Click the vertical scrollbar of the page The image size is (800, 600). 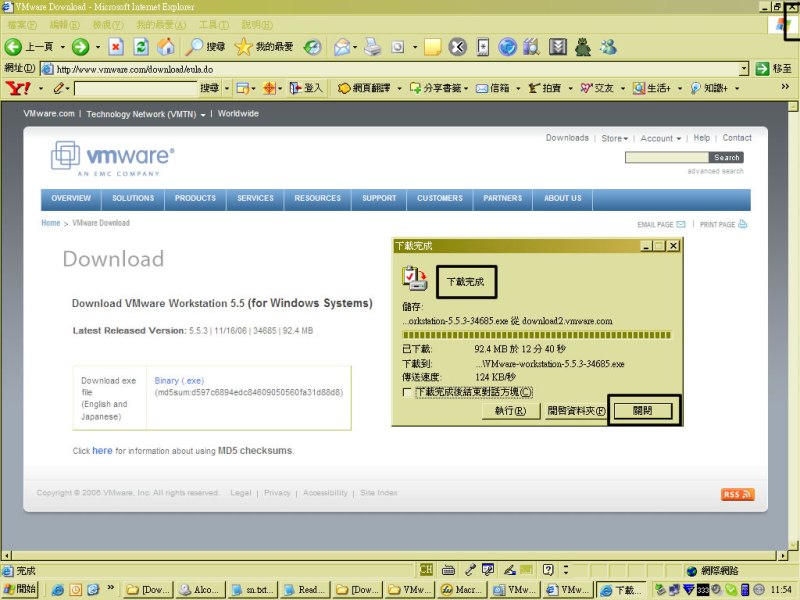[793, 326]
